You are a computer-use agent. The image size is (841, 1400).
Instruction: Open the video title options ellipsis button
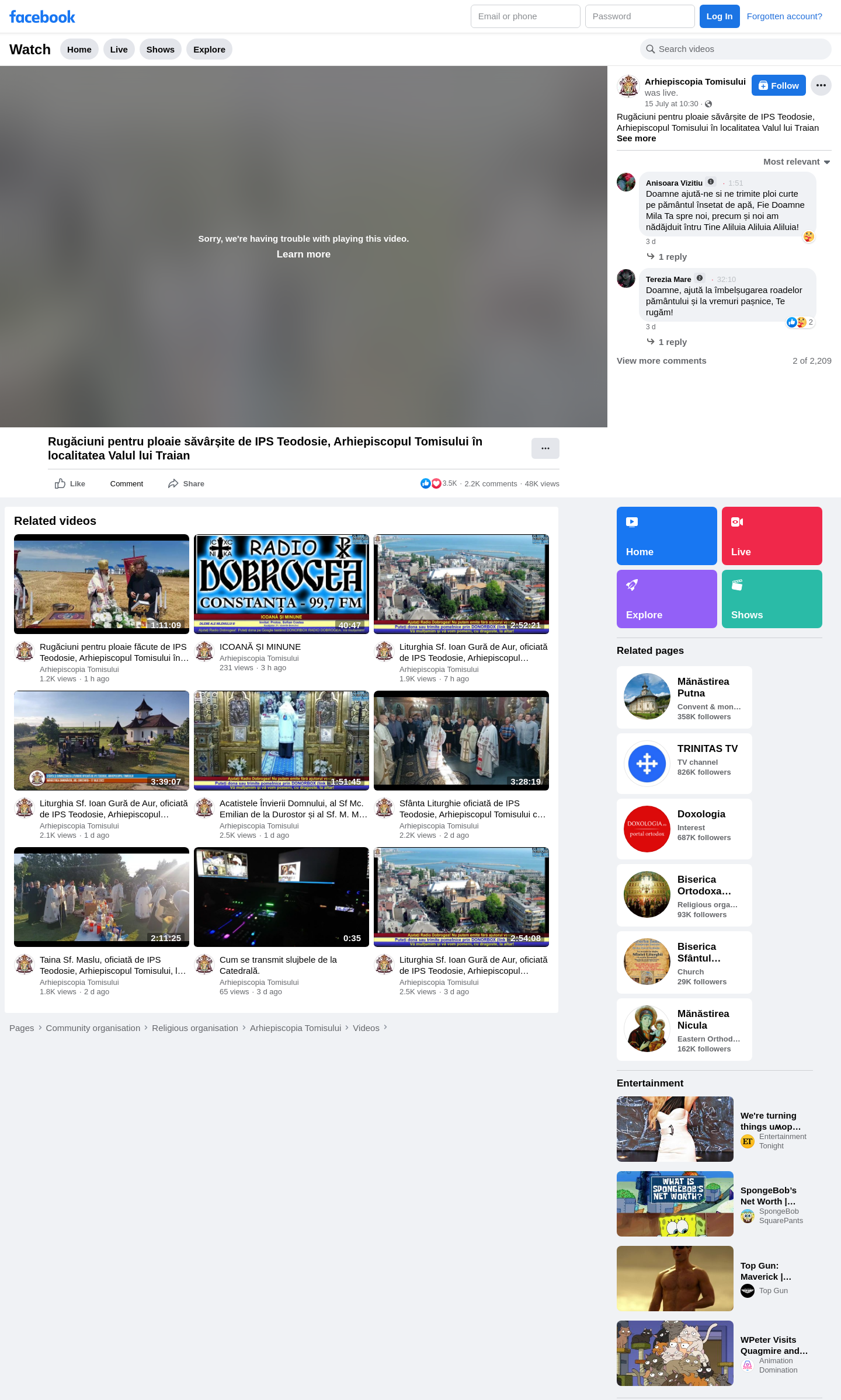[545, 448]
